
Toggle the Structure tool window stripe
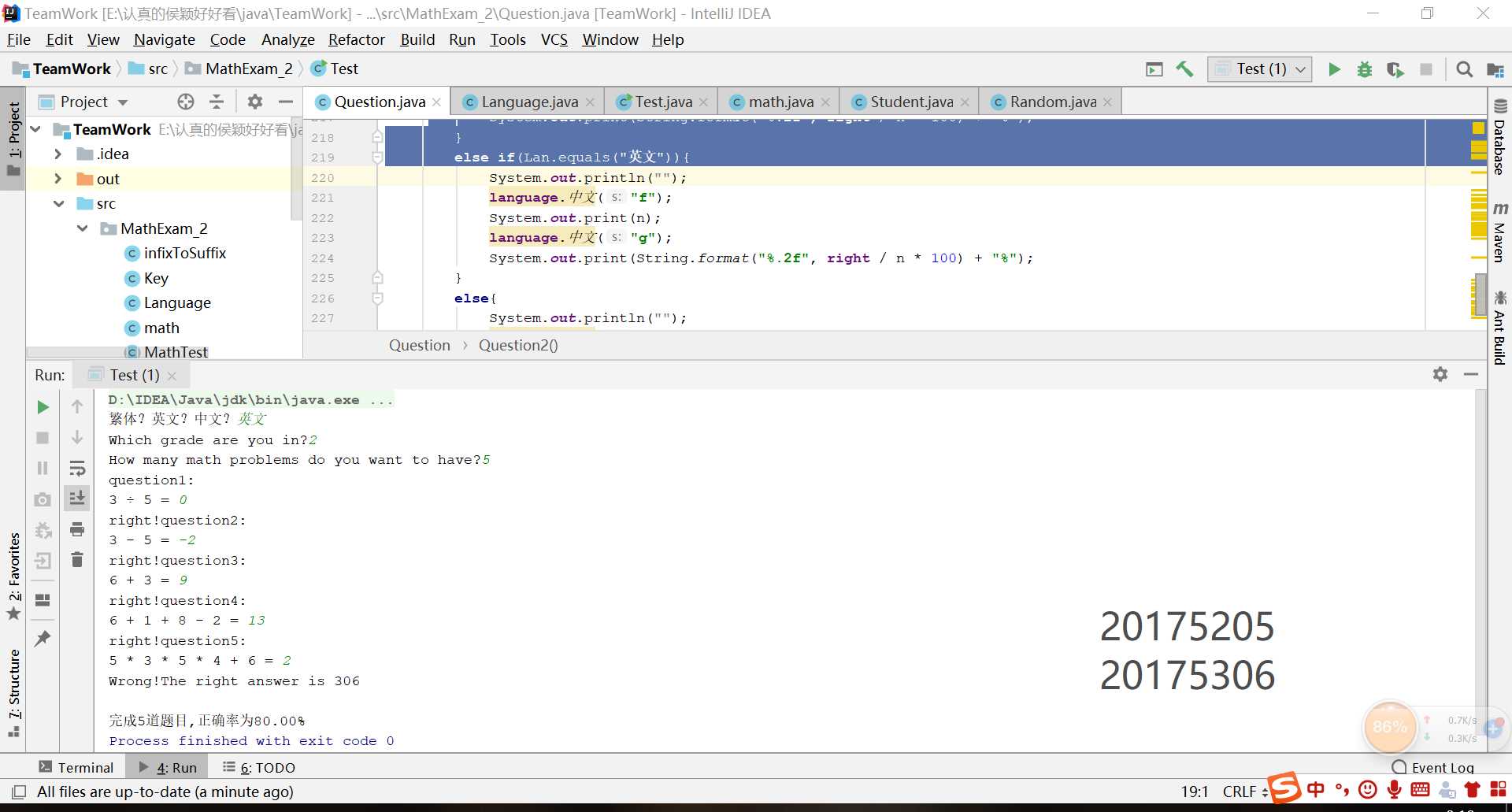(13, 691)
